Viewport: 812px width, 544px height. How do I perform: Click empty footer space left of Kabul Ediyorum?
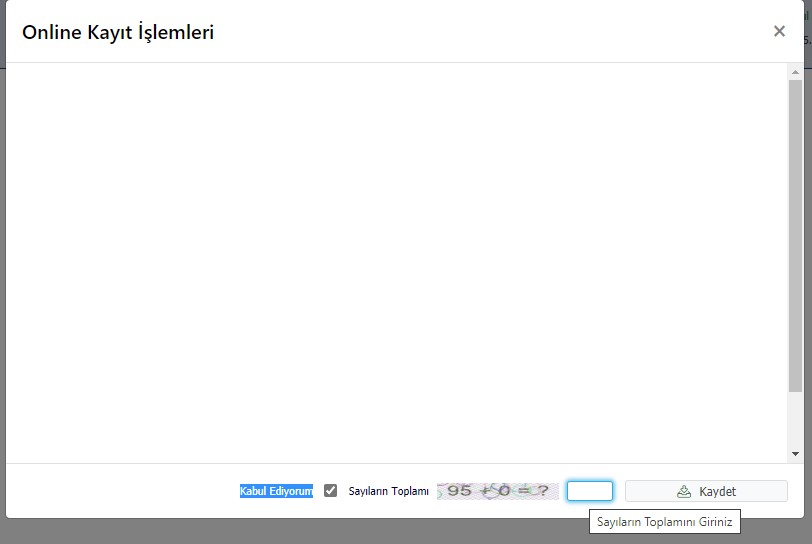120,491
